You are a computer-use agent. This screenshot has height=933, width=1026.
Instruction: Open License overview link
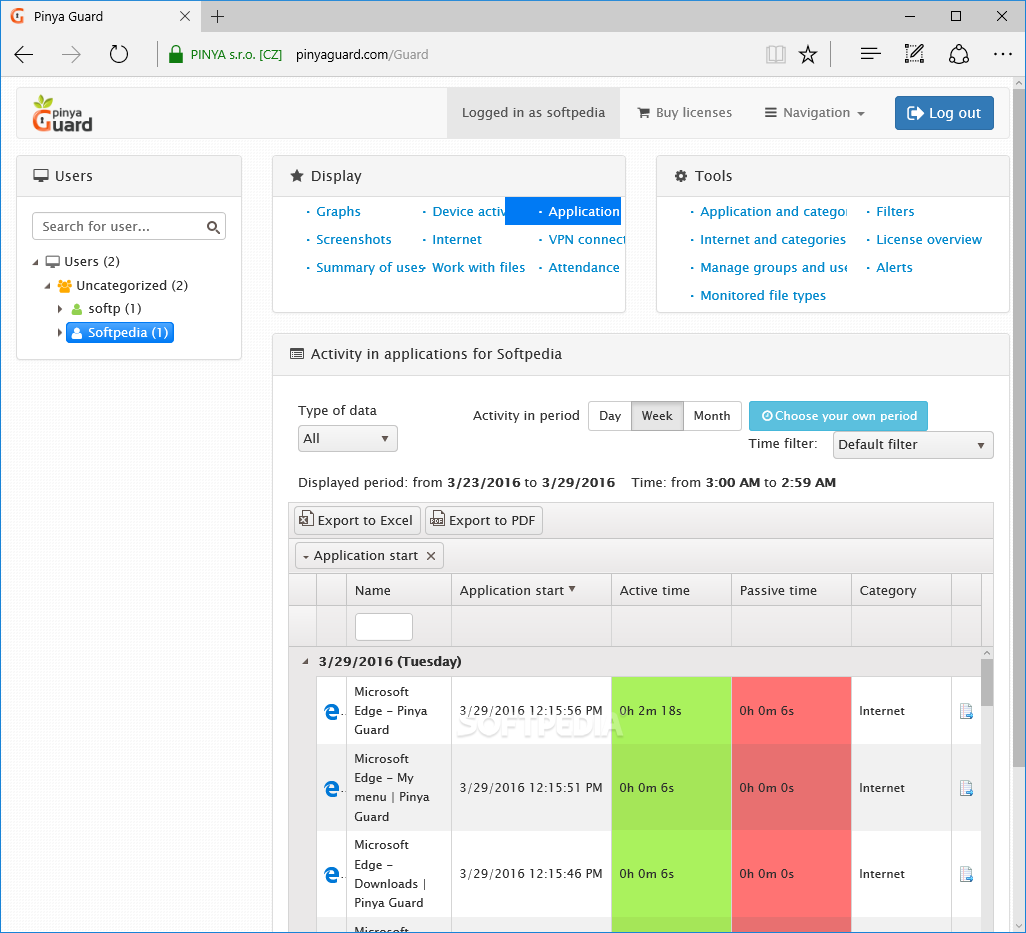(x=929, y=239)
